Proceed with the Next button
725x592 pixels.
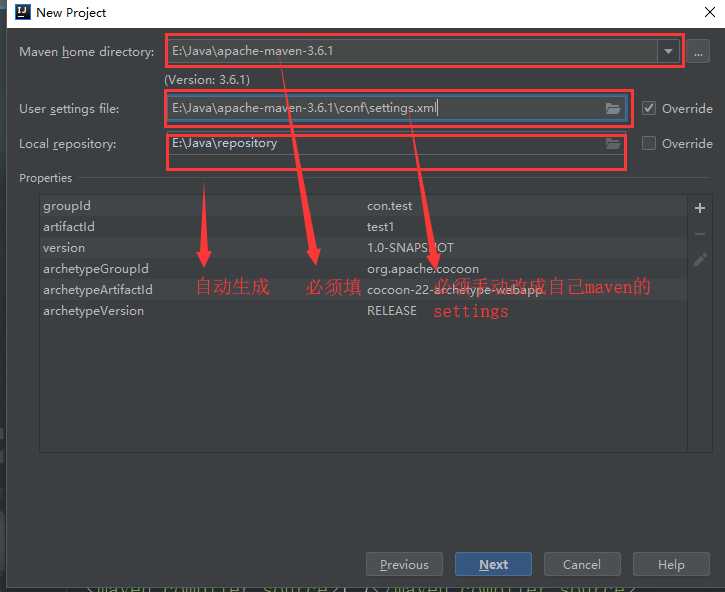(x=493, y=564)
